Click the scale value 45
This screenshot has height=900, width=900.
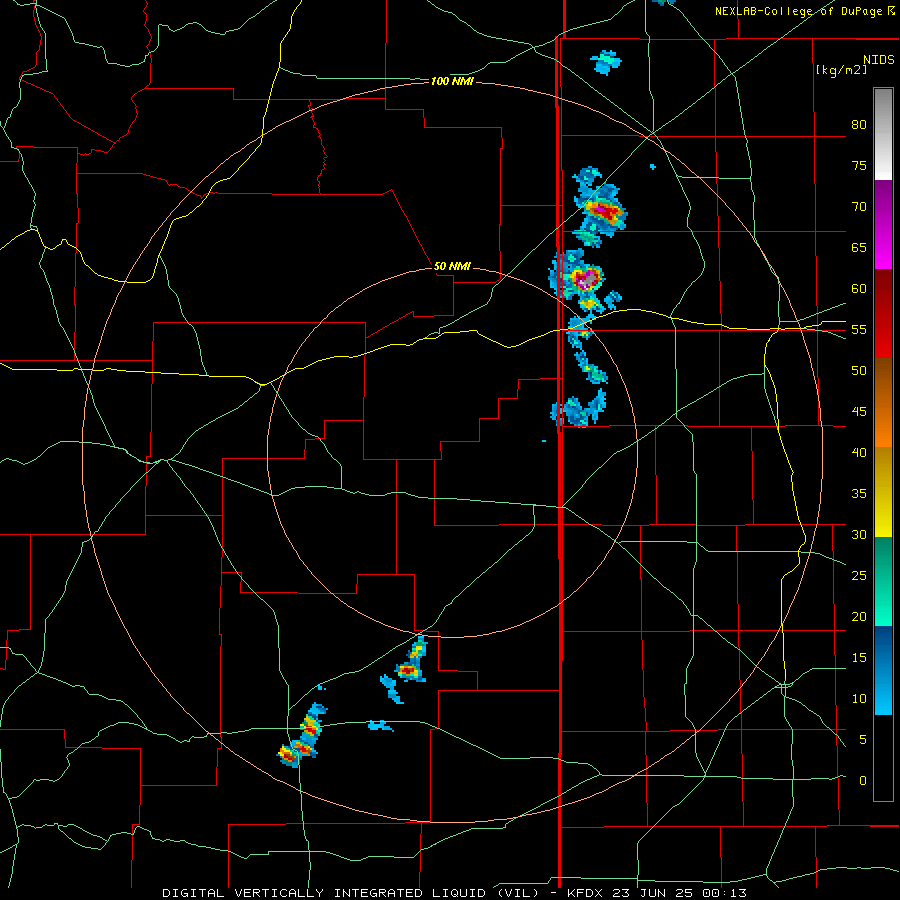click(x=859, y=412)
